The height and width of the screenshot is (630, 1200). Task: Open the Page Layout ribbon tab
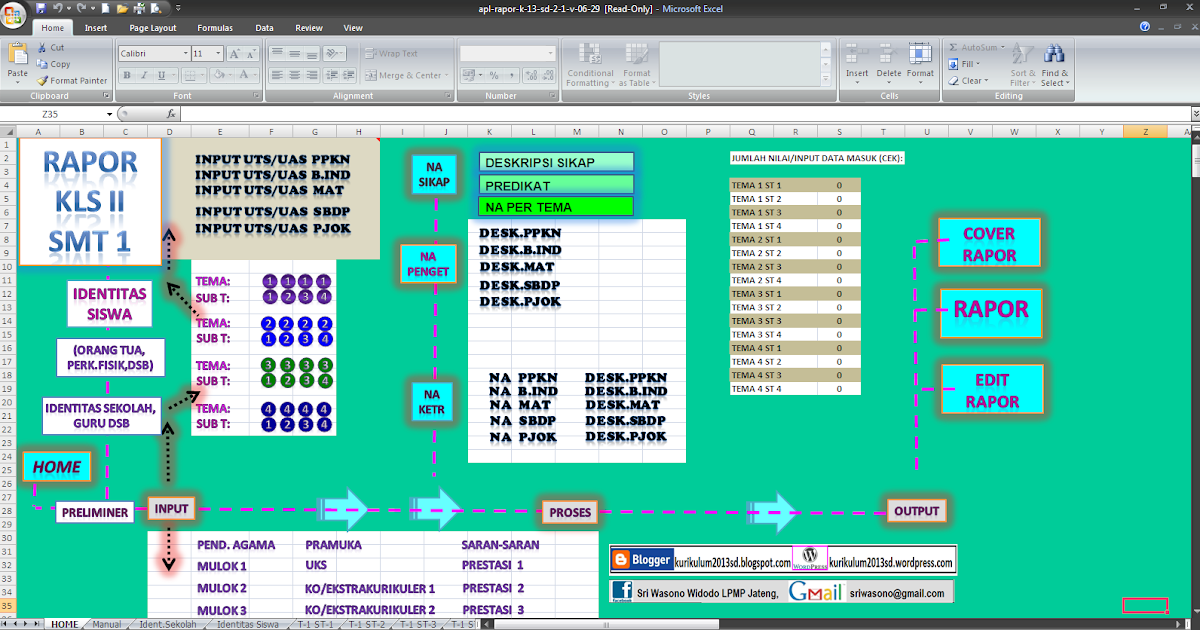click(153, 28)
